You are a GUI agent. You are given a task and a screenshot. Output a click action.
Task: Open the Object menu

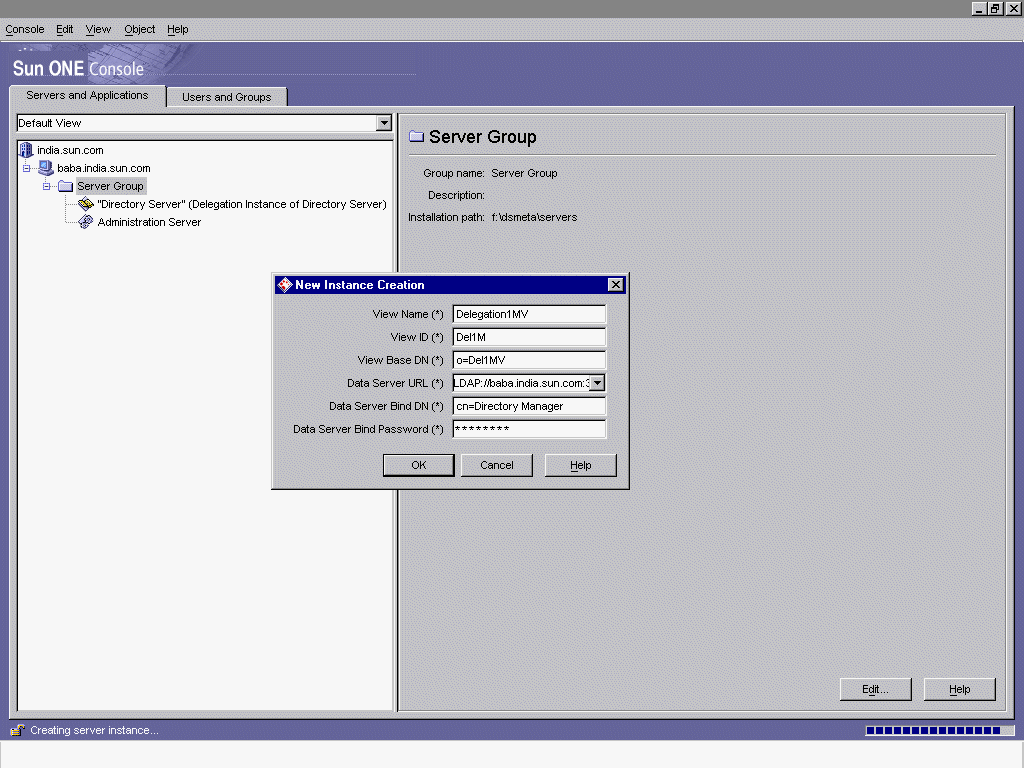point(140,29)
